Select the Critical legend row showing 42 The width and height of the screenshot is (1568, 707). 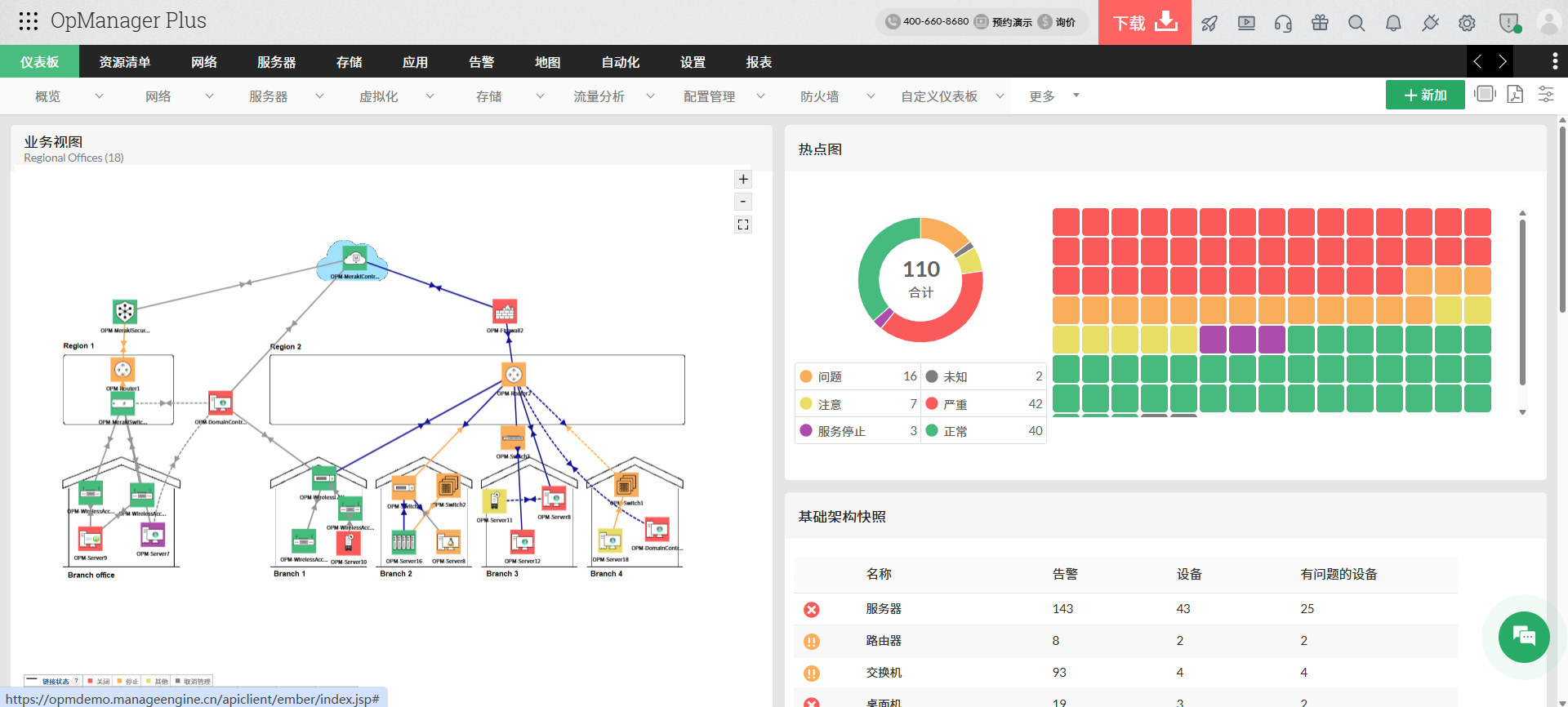pyautogui.click(x=984, y=404)
